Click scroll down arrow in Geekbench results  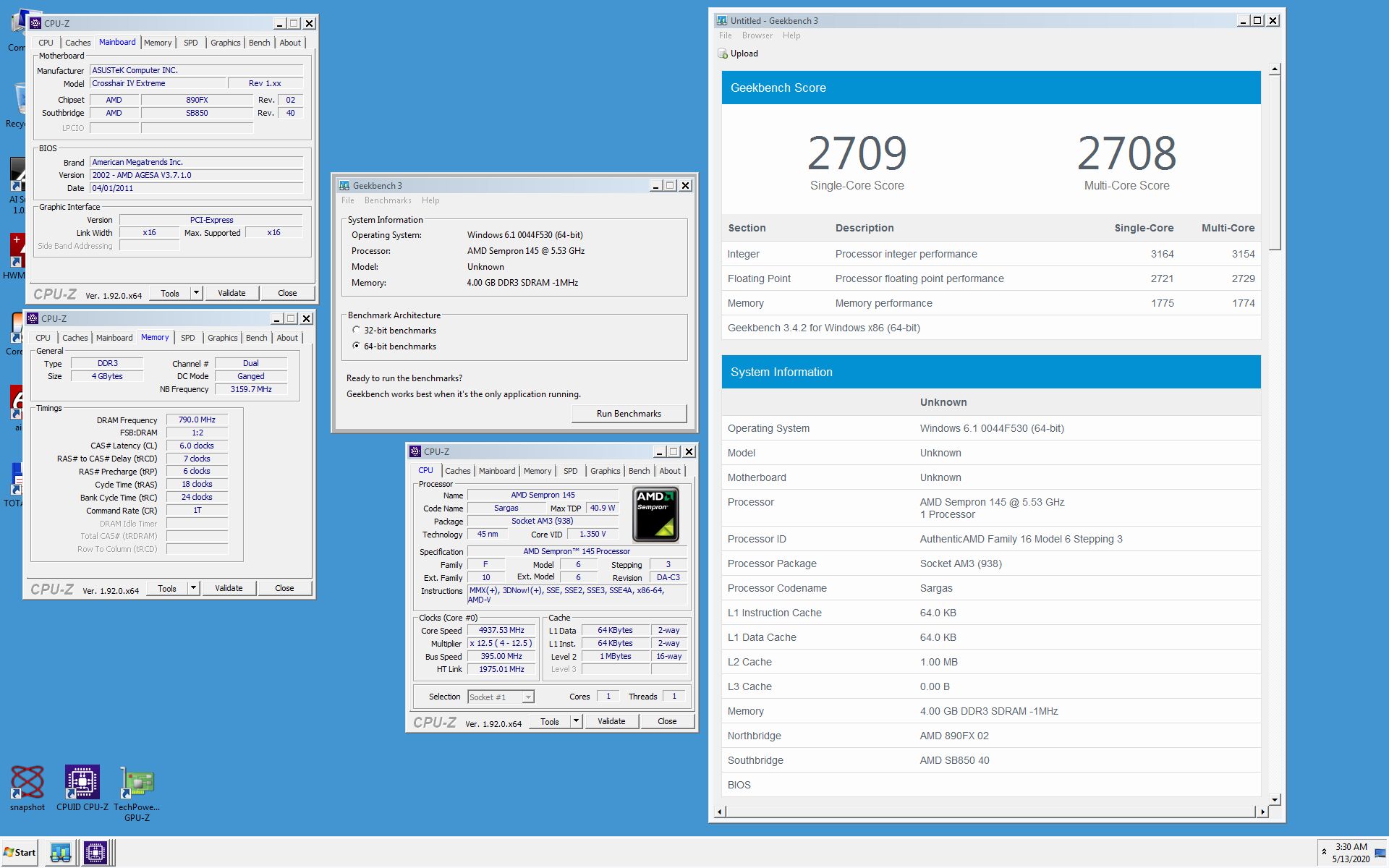pos(1275,800)
